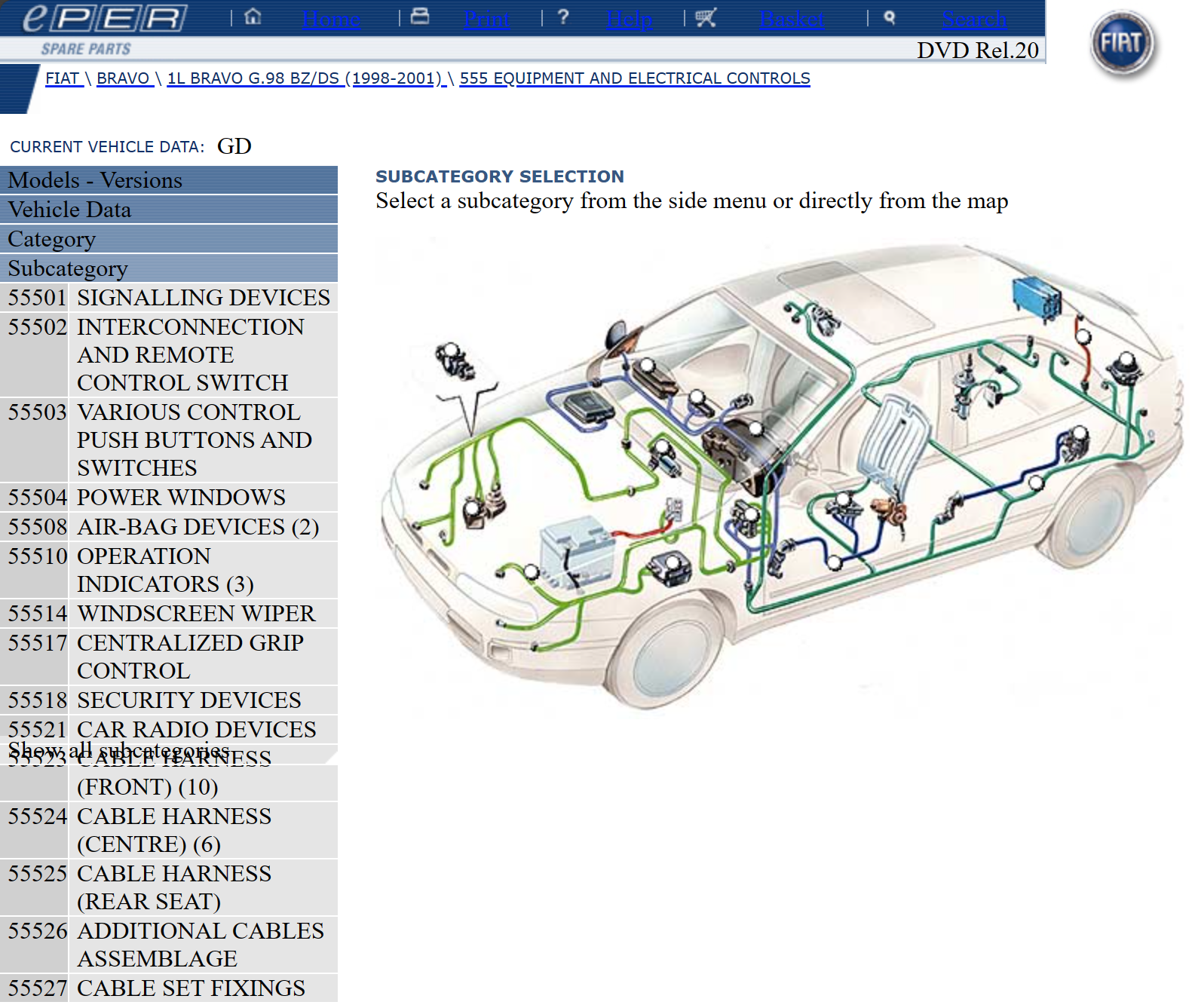1195x1008 pixels.
Task: Click the FIAT logo badge
Action: [1123, 44]
